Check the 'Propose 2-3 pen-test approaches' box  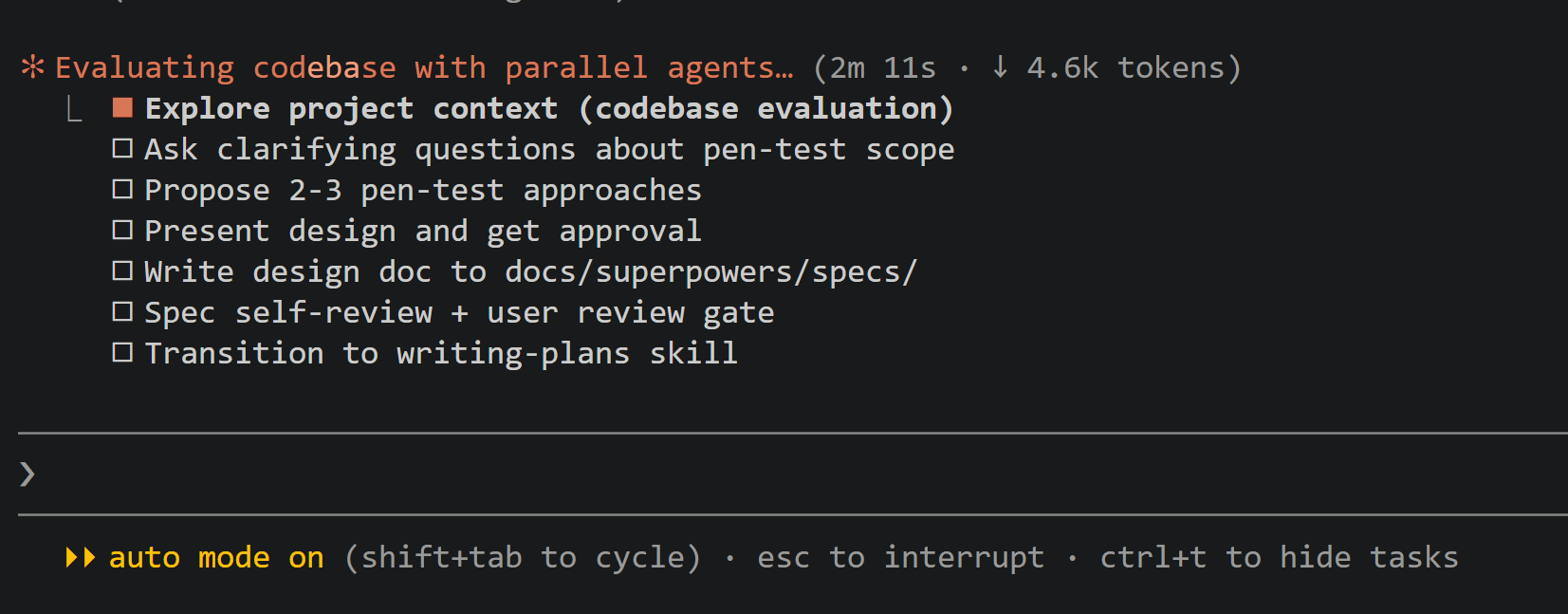pos(122,190)
